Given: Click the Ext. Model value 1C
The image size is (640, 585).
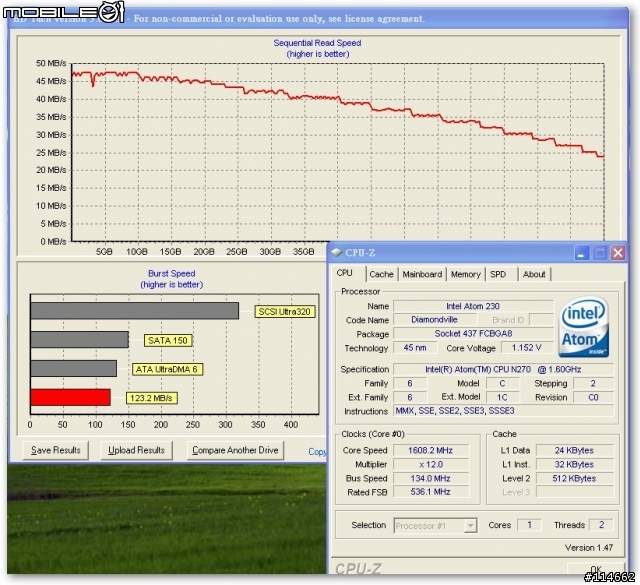Looking at the screenshot, I should point(502,397).
